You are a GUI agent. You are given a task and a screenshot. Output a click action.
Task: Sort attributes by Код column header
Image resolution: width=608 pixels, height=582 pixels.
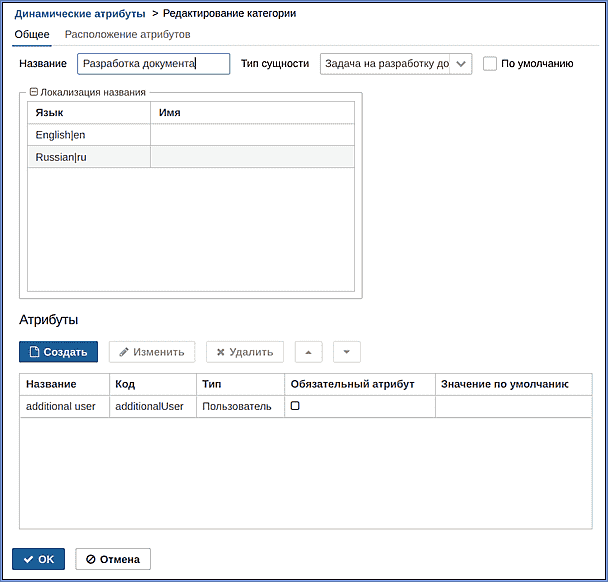[153, 384]
